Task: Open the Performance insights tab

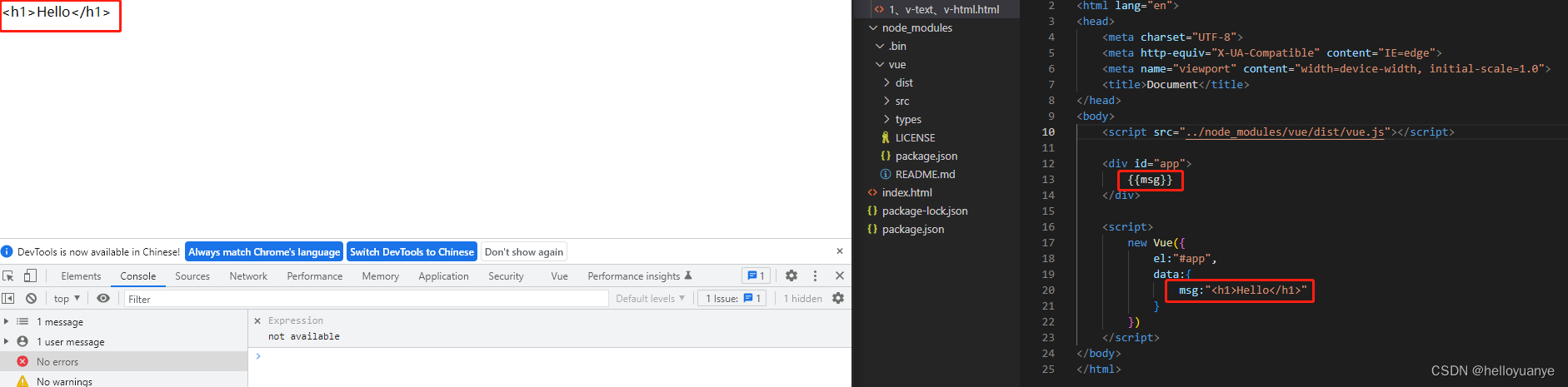Action: click(640, 276)
